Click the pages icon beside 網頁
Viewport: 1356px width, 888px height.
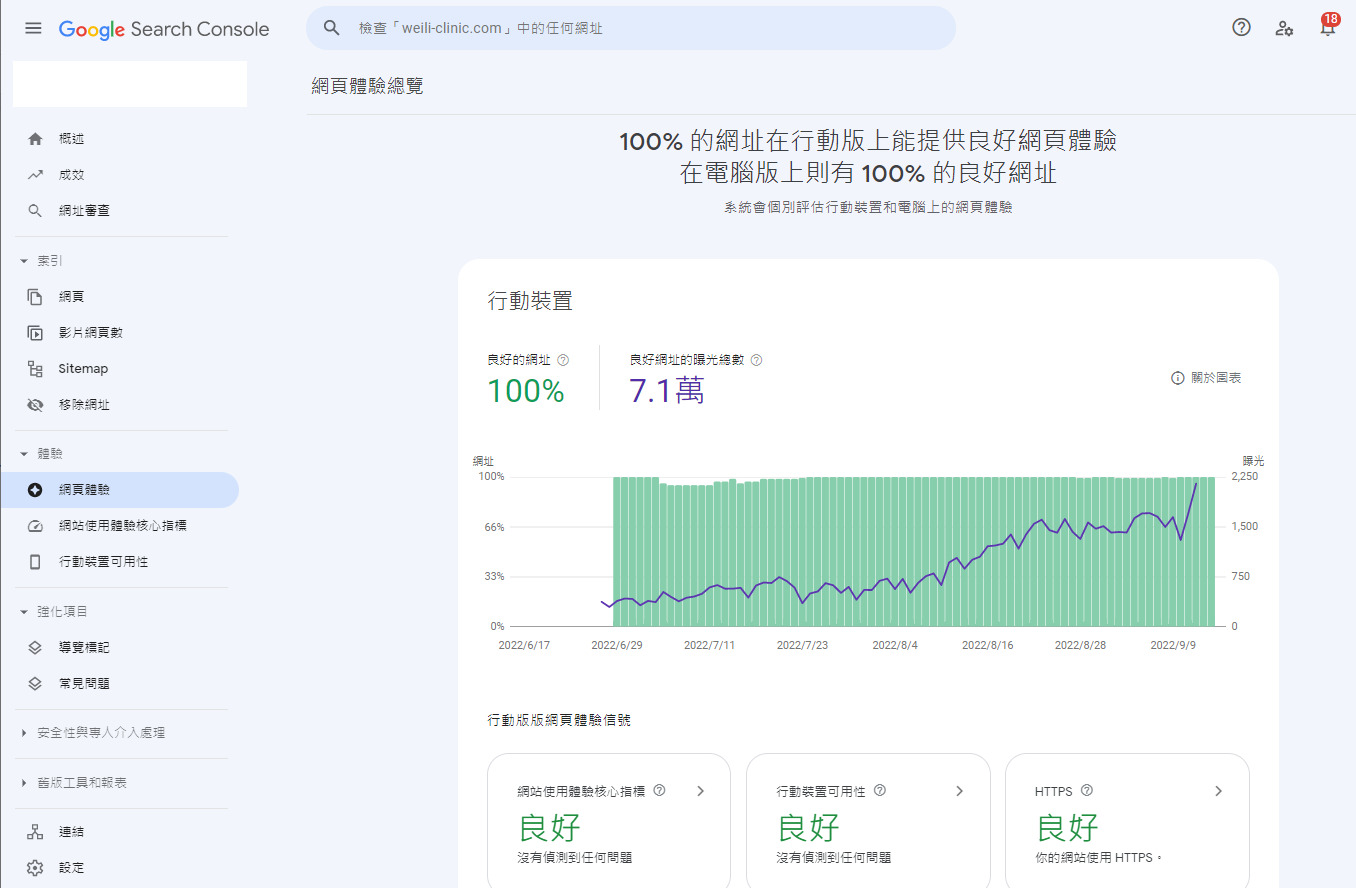pyautogui.click(x=36, y=297)
